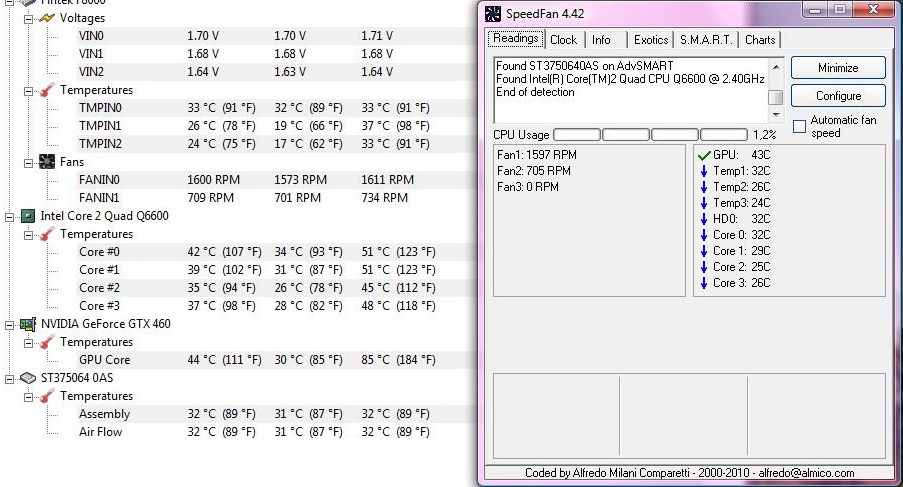903x487 pixels.
Task: Click the Intel Core 2 Quad chip icon
Action: tap(28, 216)
